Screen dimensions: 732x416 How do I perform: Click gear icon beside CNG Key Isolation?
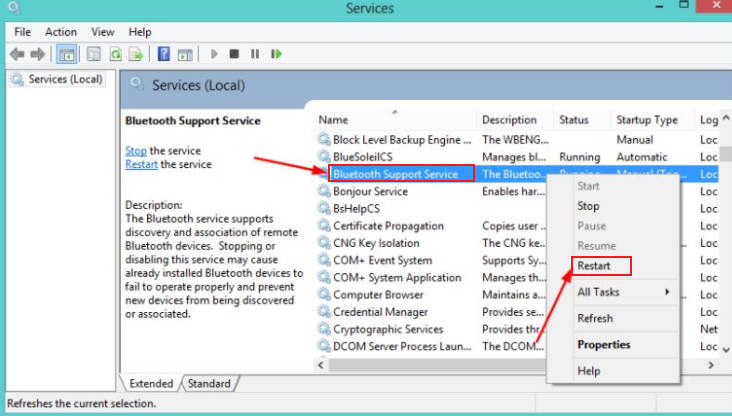pos(324,243)
